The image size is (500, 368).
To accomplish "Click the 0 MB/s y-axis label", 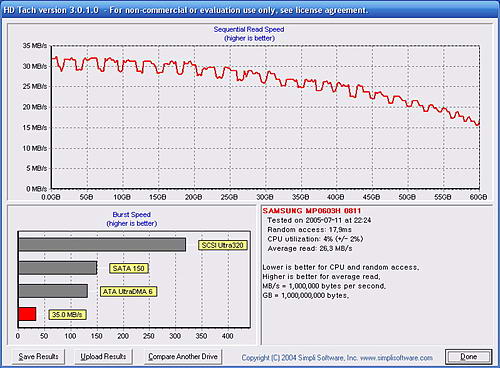I will point(36,189).
